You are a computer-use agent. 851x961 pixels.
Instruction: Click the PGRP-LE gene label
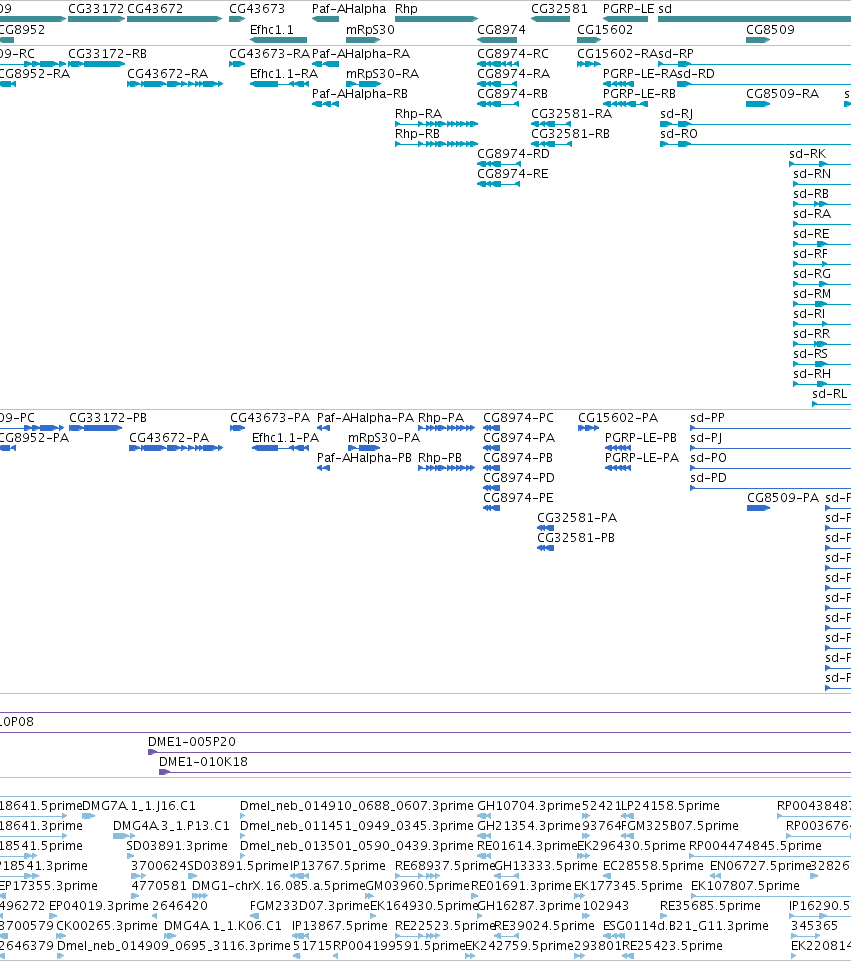click(629, 9)
